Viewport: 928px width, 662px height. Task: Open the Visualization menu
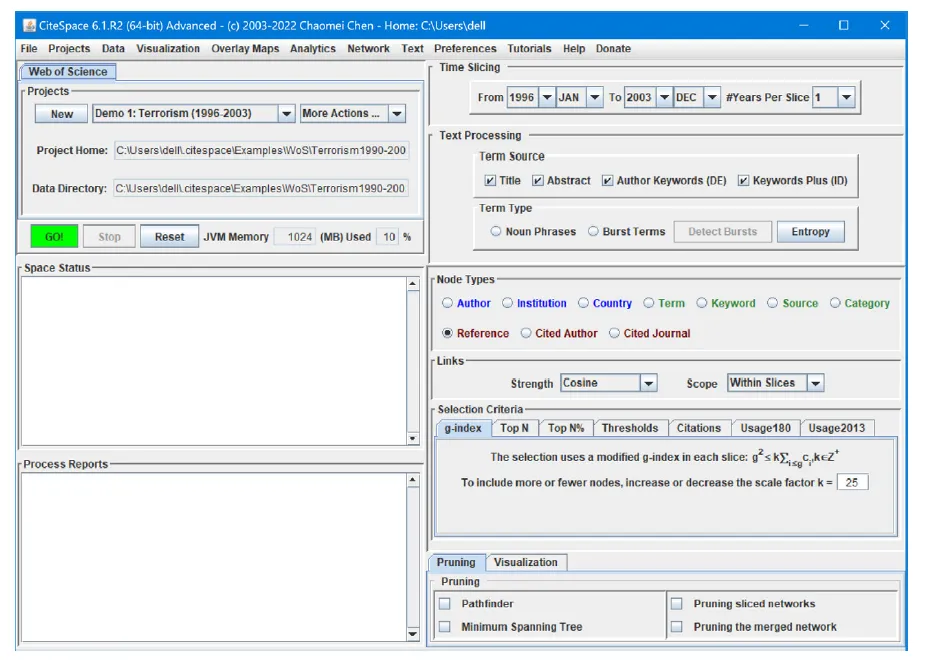click(168, 49)
